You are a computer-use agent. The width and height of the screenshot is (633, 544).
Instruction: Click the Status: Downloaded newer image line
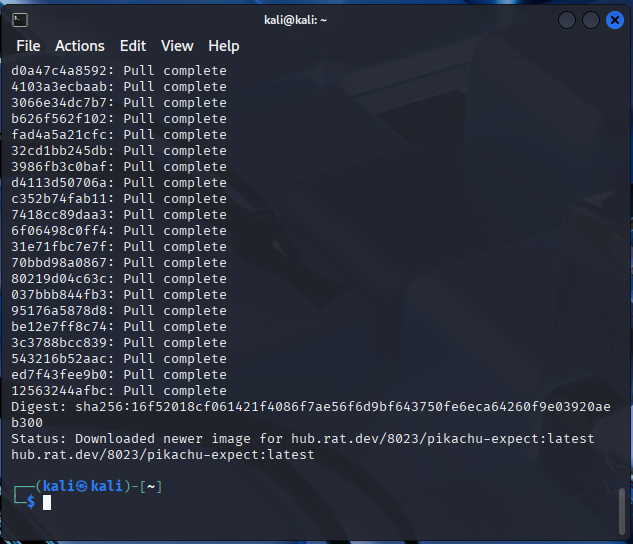(x=302, y=439)
